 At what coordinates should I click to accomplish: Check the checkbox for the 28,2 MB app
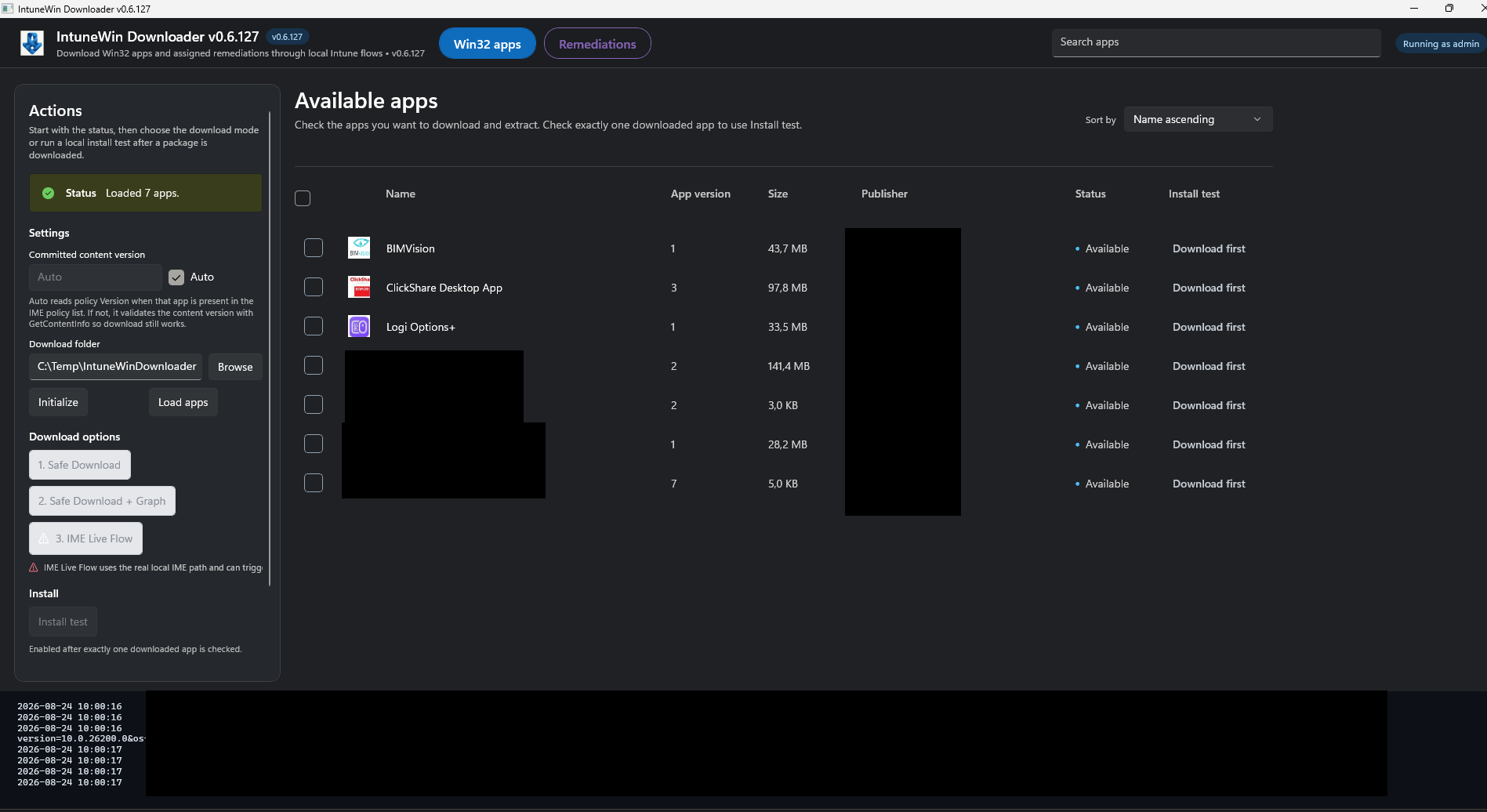[x=314, y=444]
